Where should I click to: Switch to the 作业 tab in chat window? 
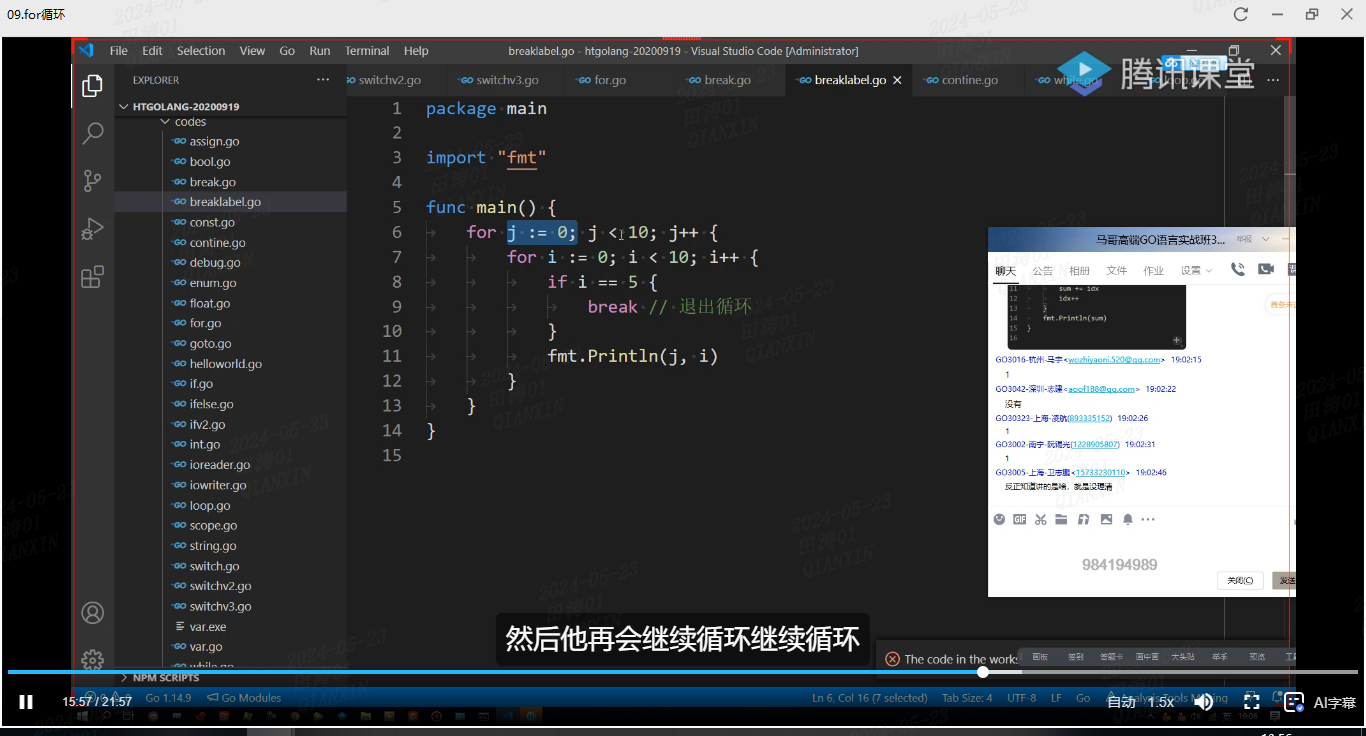(1153, 271)
